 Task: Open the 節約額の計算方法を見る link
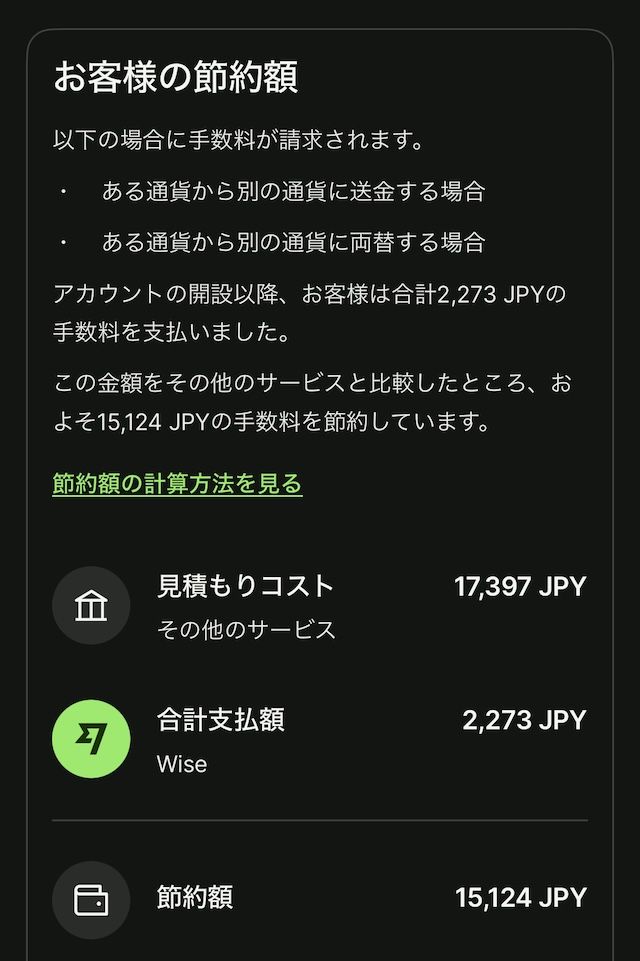[x=177, y=484]
